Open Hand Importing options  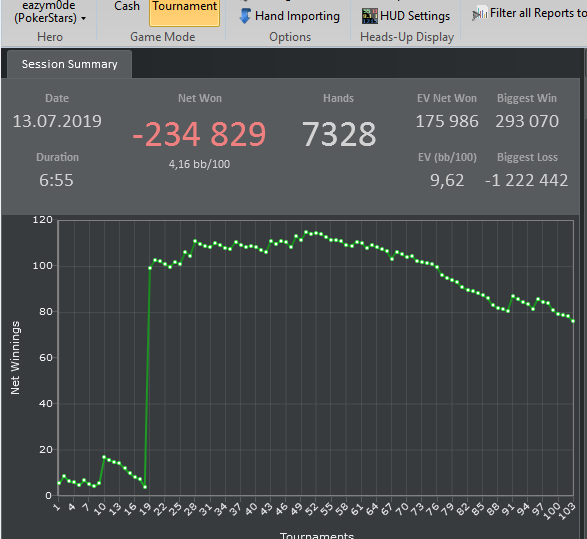pos(290,16)
